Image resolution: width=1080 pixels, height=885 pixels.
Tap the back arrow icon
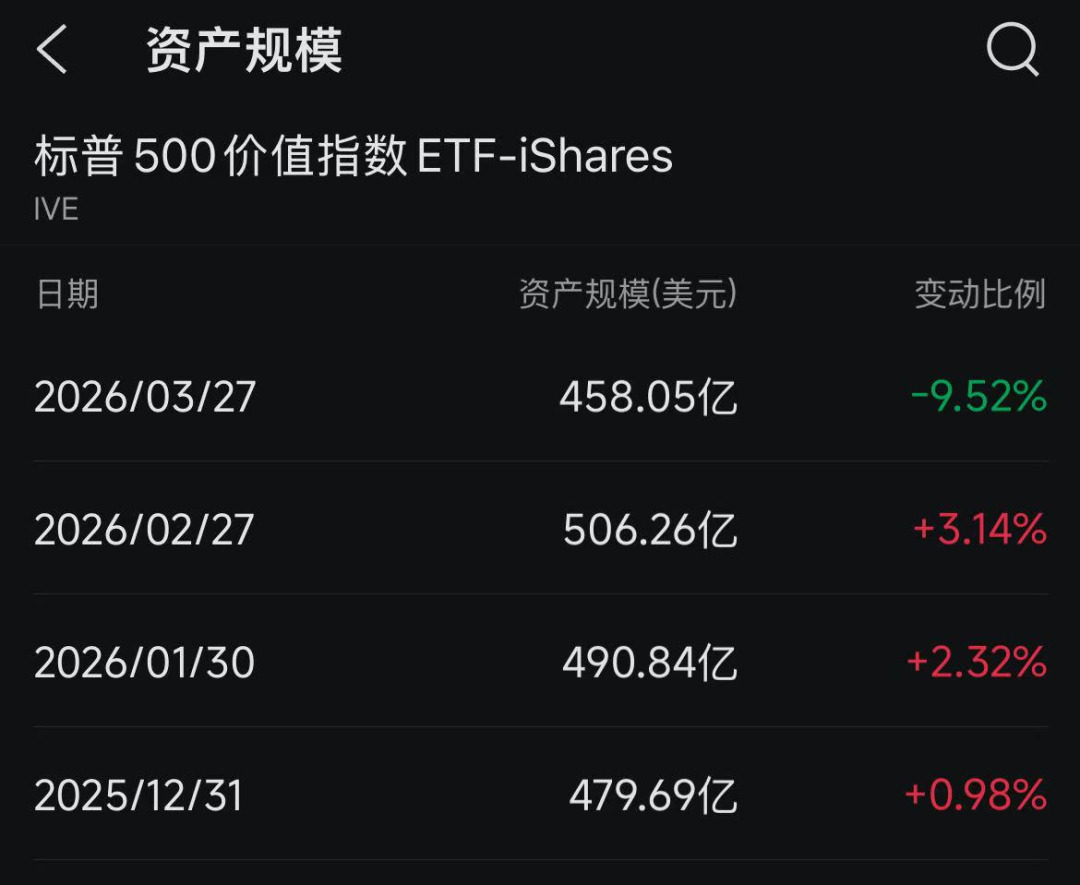(x=52, y=50)
